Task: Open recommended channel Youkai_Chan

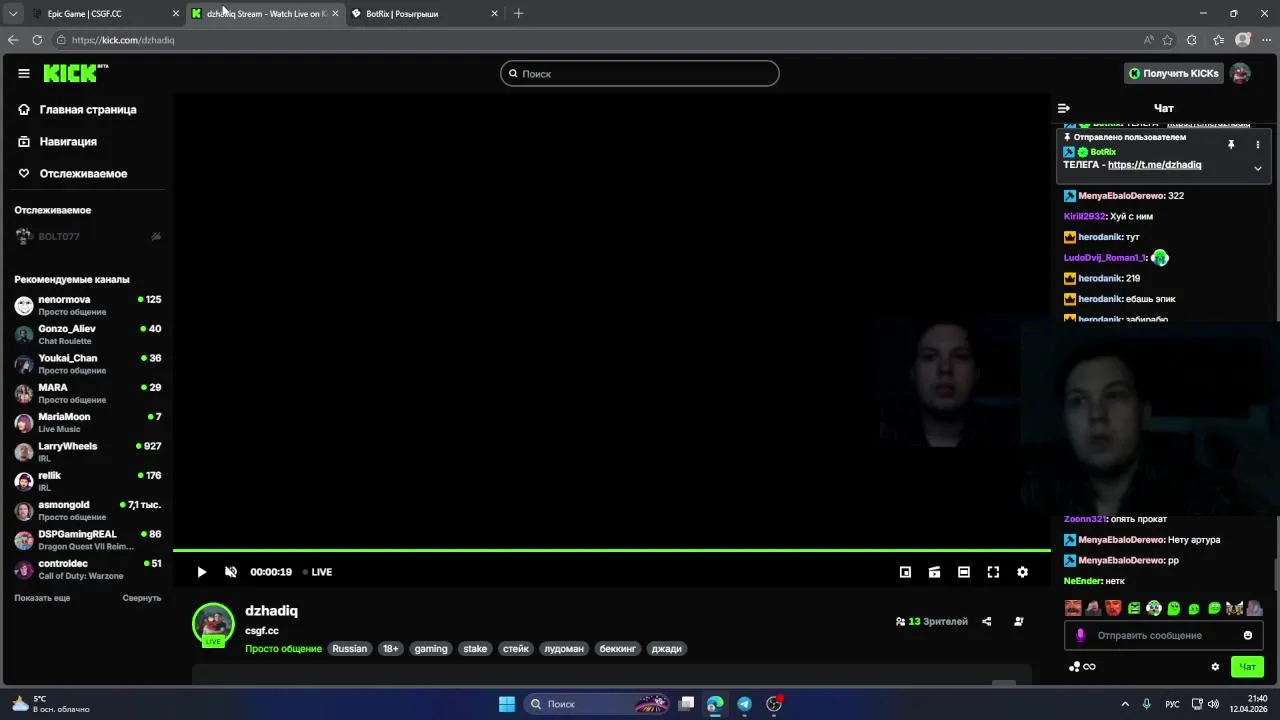Action: (x=88, y=364)
